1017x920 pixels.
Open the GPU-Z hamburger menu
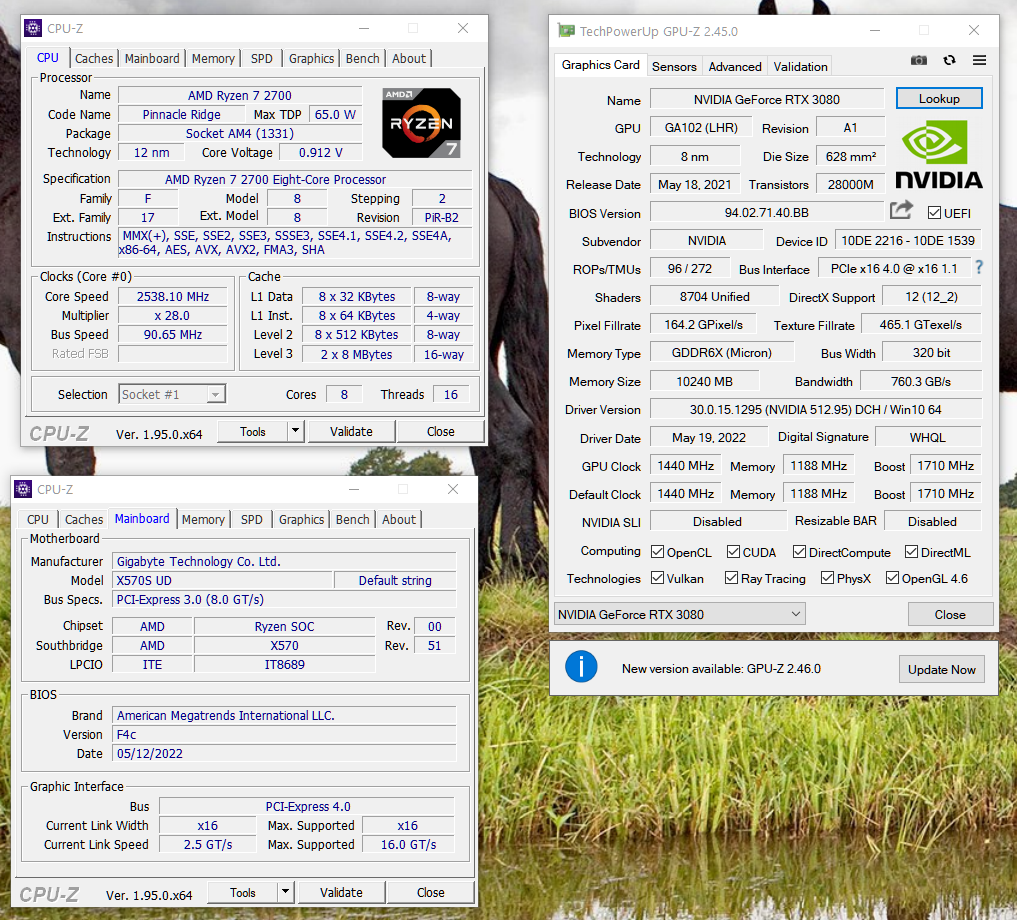(x=979, y=60)
